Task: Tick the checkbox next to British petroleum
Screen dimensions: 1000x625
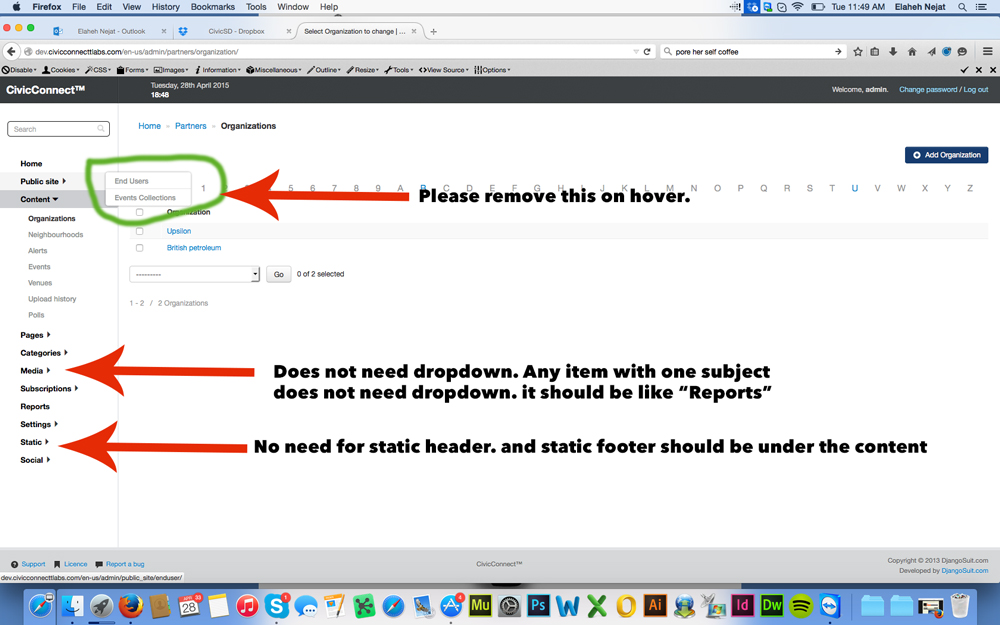Action: tap(139, 247)
